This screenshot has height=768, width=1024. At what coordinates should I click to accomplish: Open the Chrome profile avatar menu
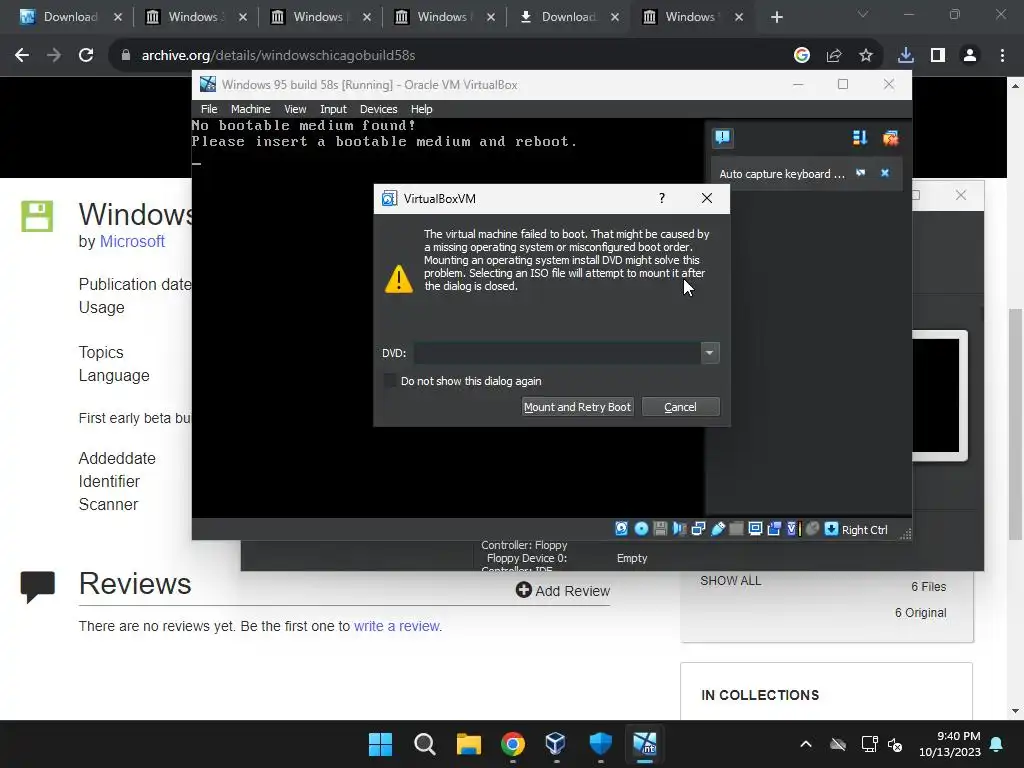coord(970,56)
